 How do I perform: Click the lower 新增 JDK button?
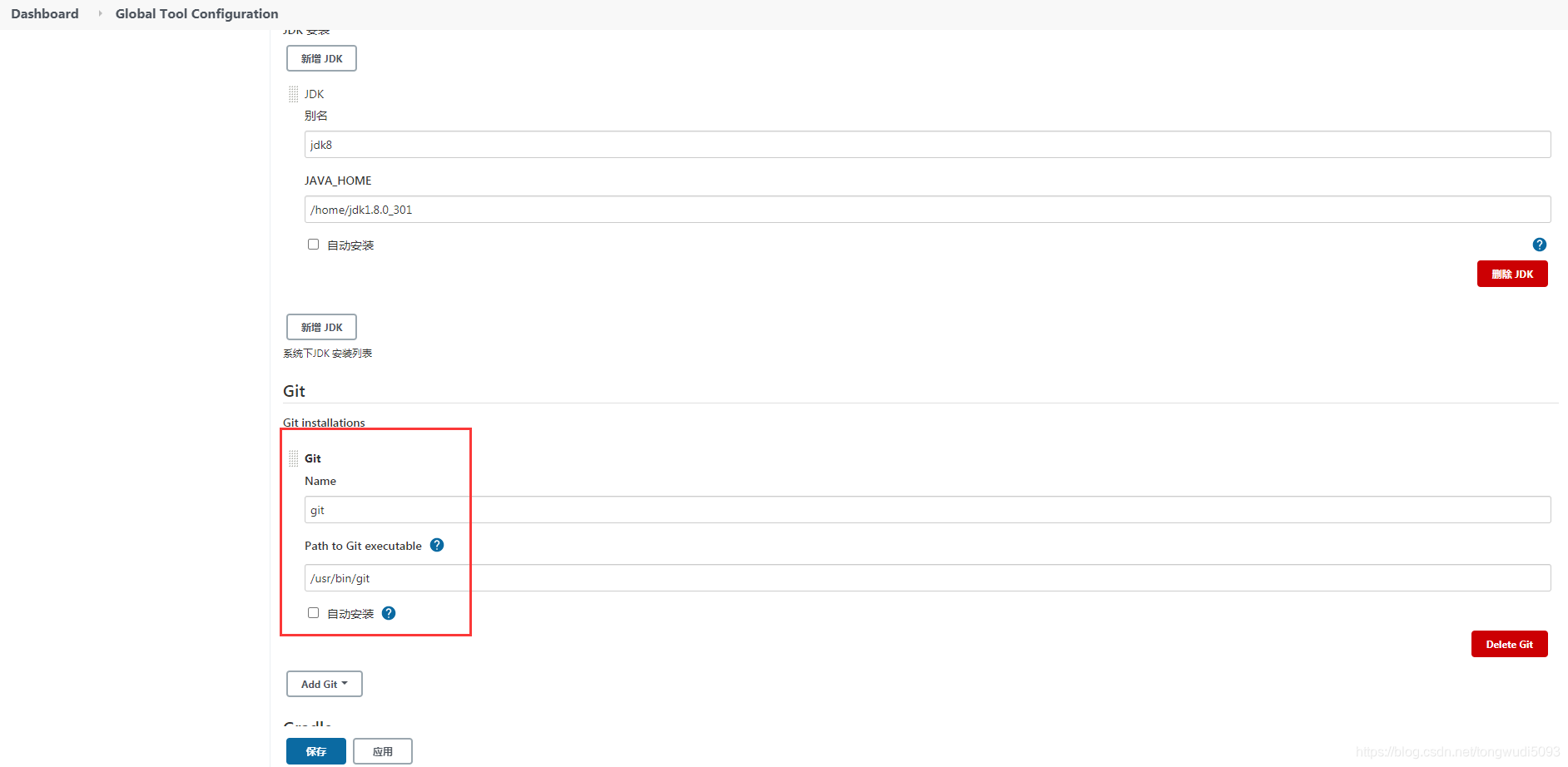point(321,327)
